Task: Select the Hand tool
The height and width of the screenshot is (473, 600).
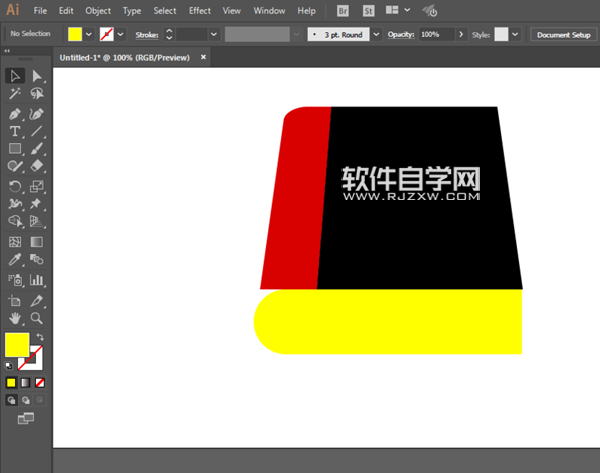Action: (x=15, y=318)
